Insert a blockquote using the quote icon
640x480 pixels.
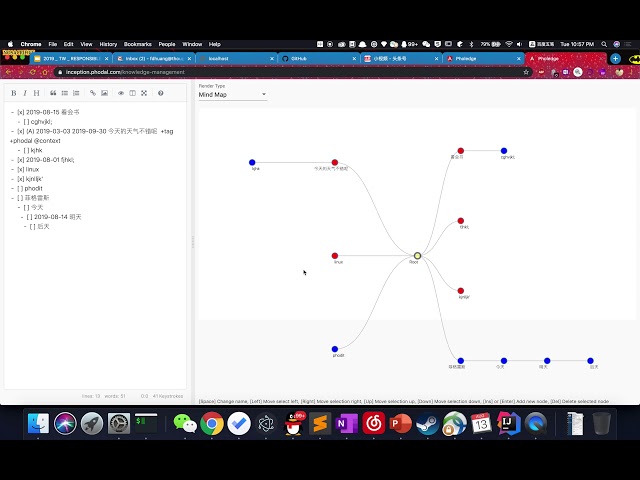click(53, 93)
